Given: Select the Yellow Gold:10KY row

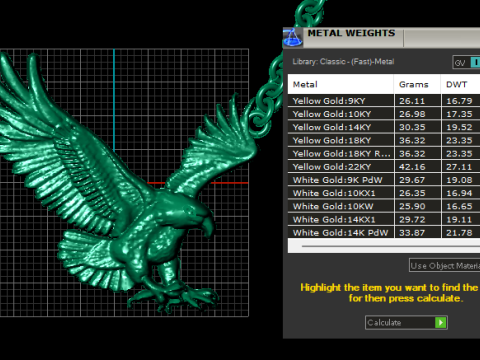Looking at the screenshot, I should 384,114.
